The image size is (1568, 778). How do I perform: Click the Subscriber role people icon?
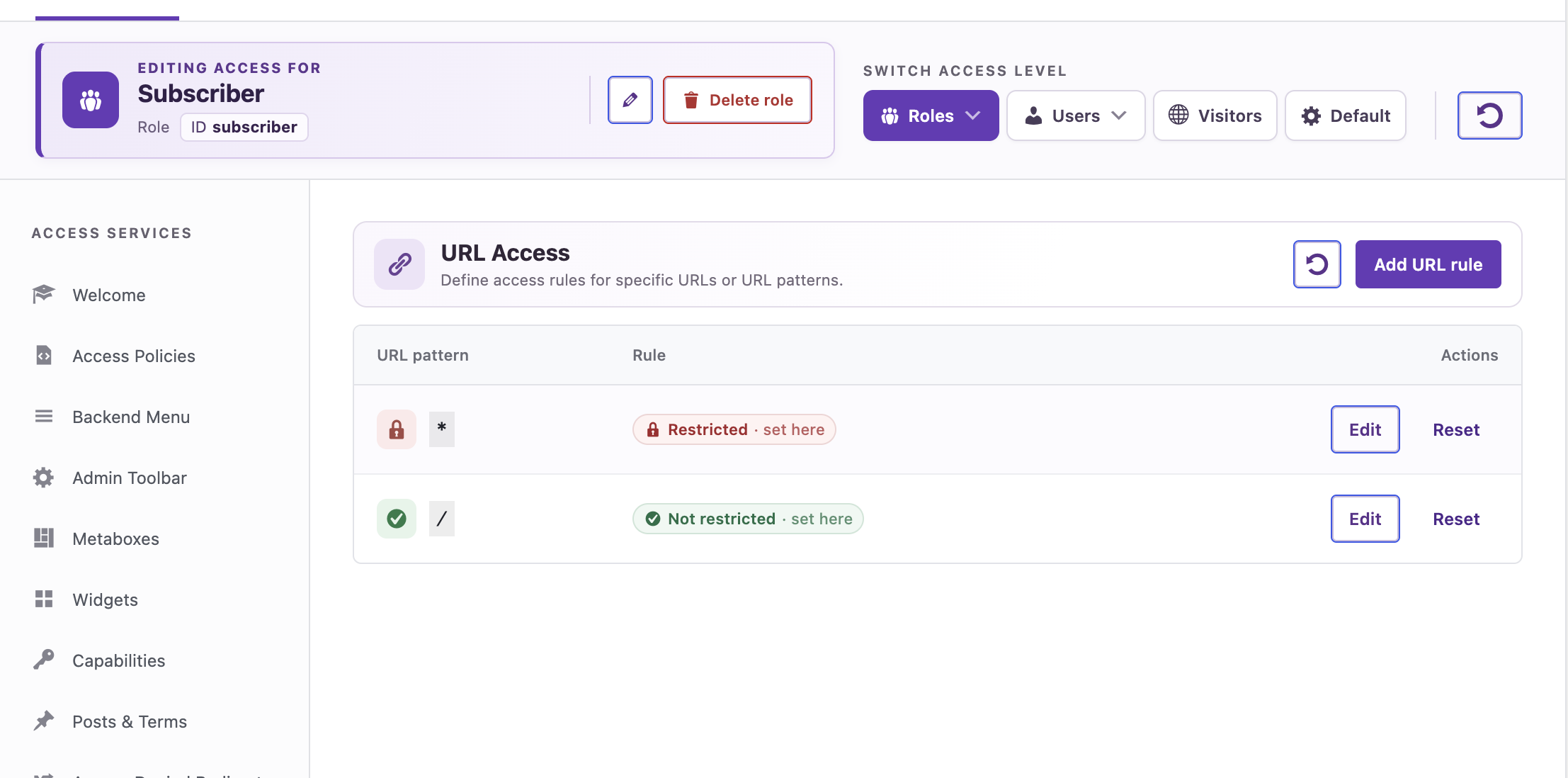[x=91, y=100]
